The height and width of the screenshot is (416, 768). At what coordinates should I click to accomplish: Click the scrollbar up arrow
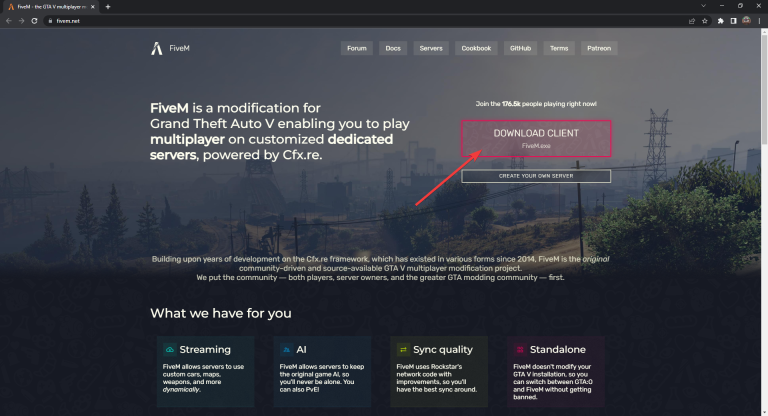(x=764, y=32)
